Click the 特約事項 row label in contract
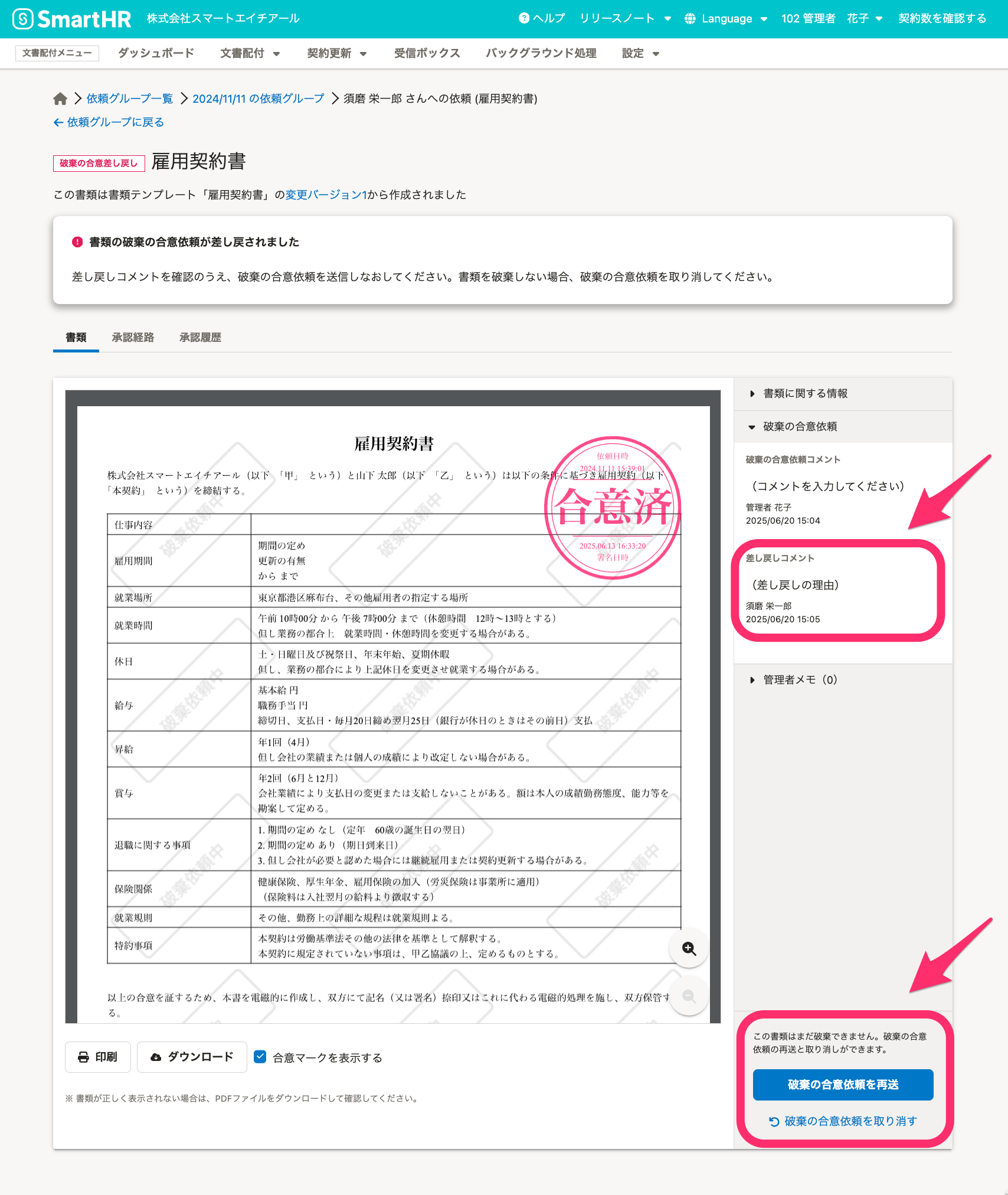The image size is (1008, 1195). point(133,946)
